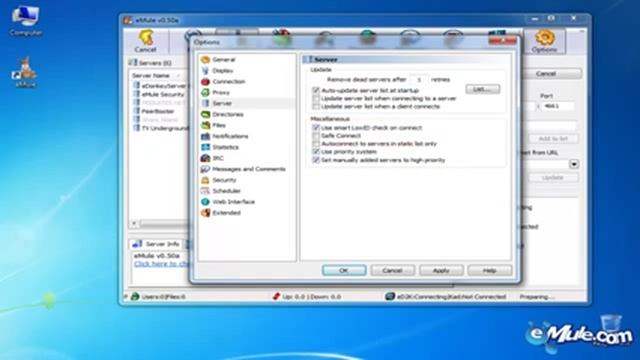Toggle Auto-update server list at startup
640x360 pixels.
click(316, 90)
